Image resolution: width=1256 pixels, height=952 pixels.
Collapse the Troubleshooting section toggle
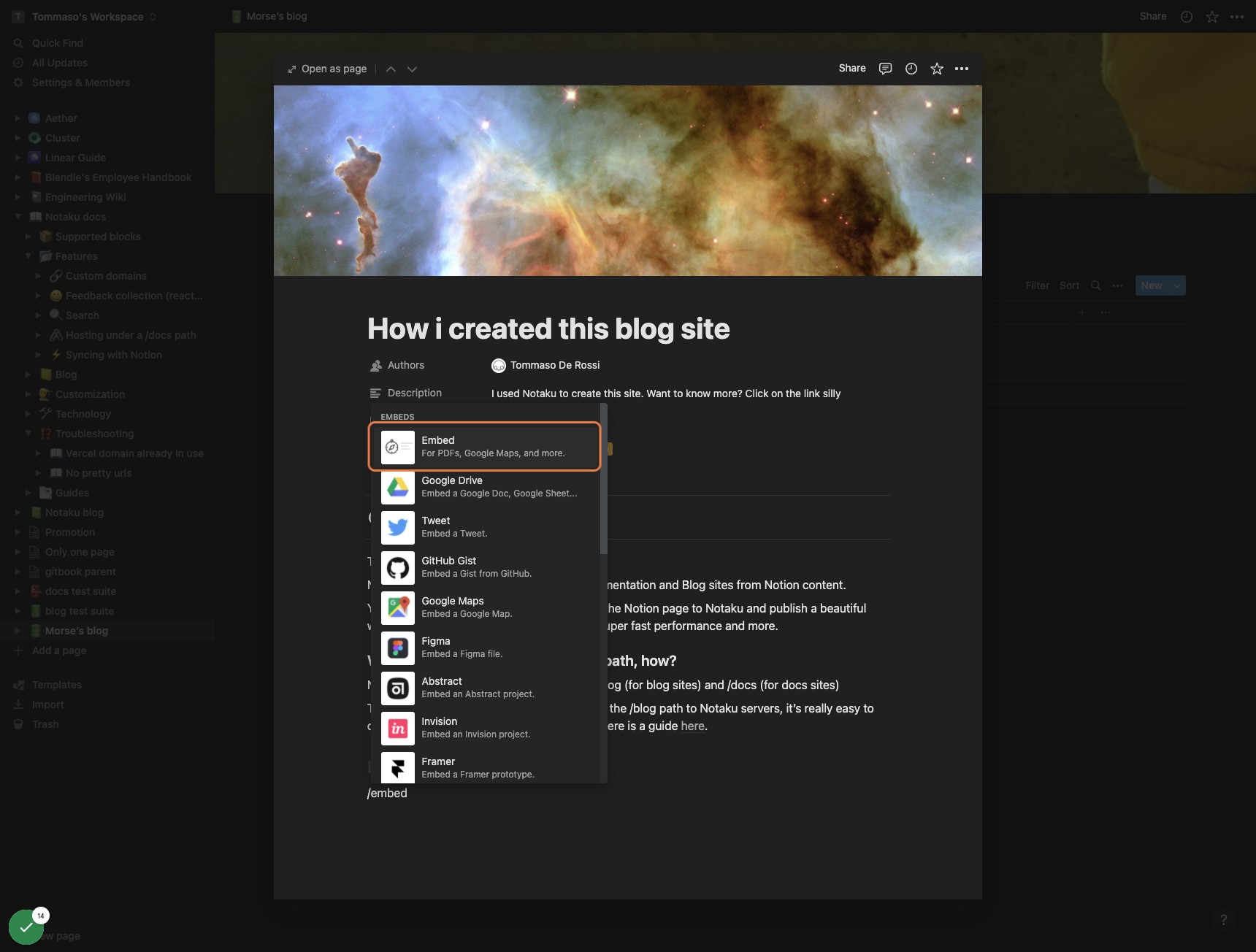[28, 434]
